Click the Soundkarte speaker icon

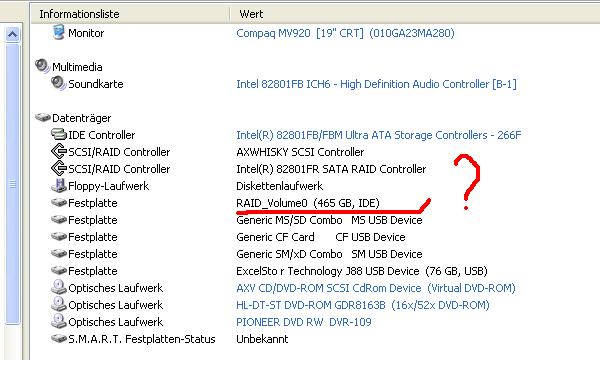coord(59,83)
